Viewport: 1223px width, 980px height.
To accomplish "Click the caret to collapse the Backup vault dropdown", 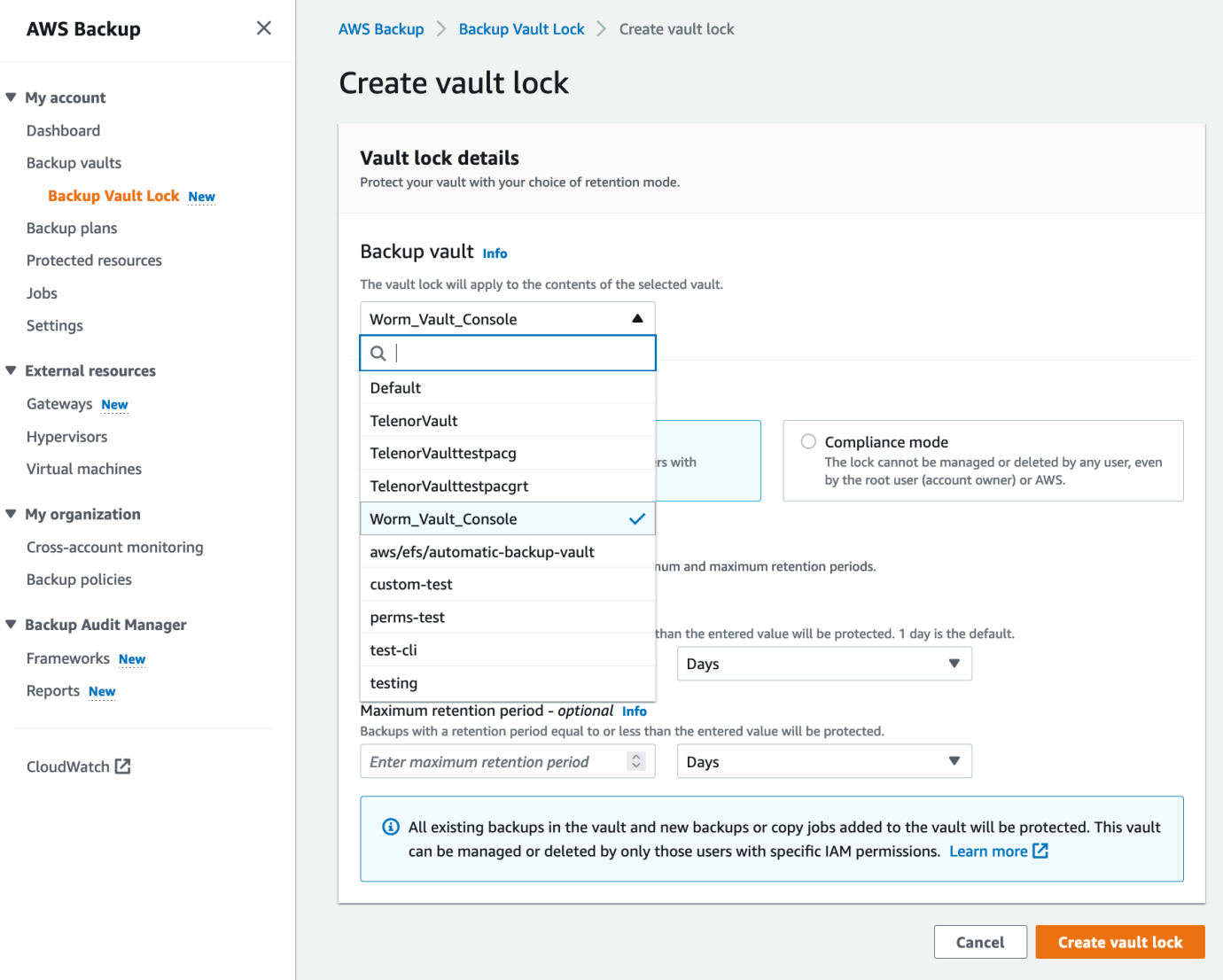I will tap(636, 317).
